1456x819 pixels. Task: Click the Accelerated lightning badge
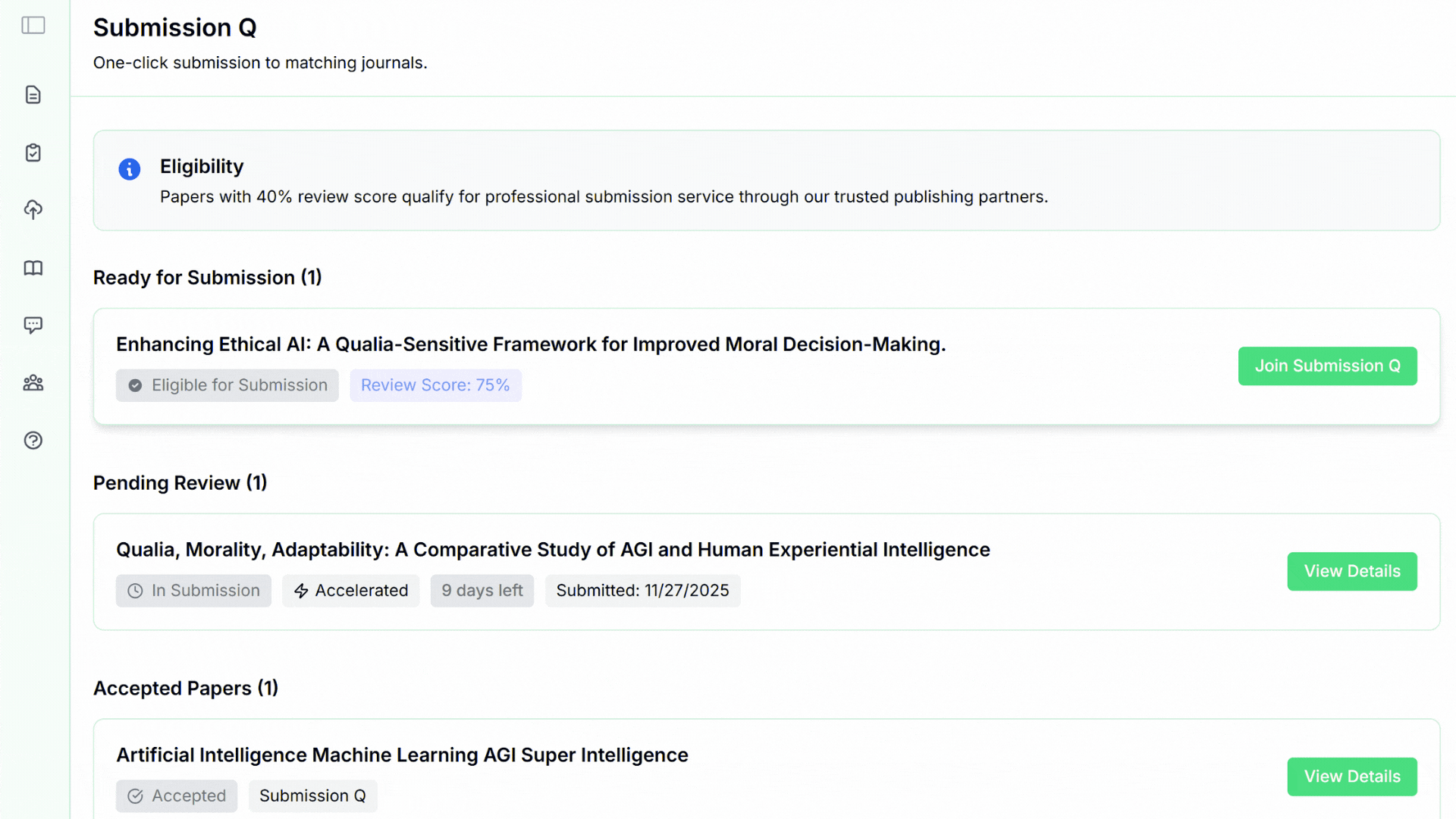[x=350, y=591]
